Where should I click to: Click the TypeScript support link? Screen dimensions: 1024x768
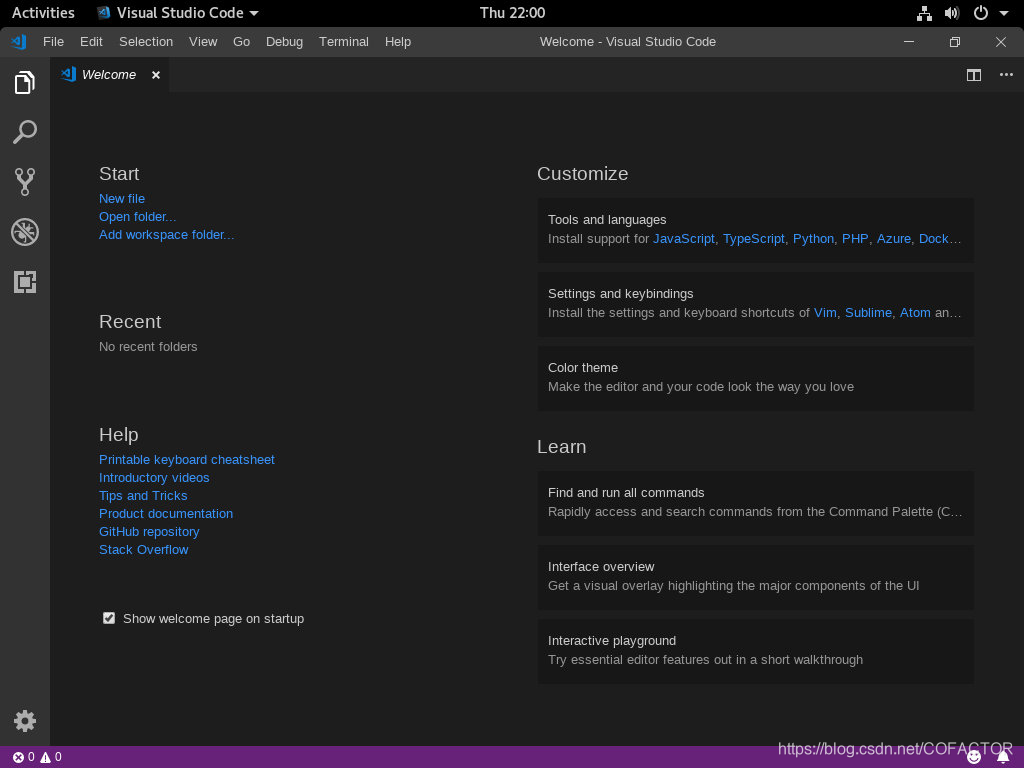click(x=754, y=239)
